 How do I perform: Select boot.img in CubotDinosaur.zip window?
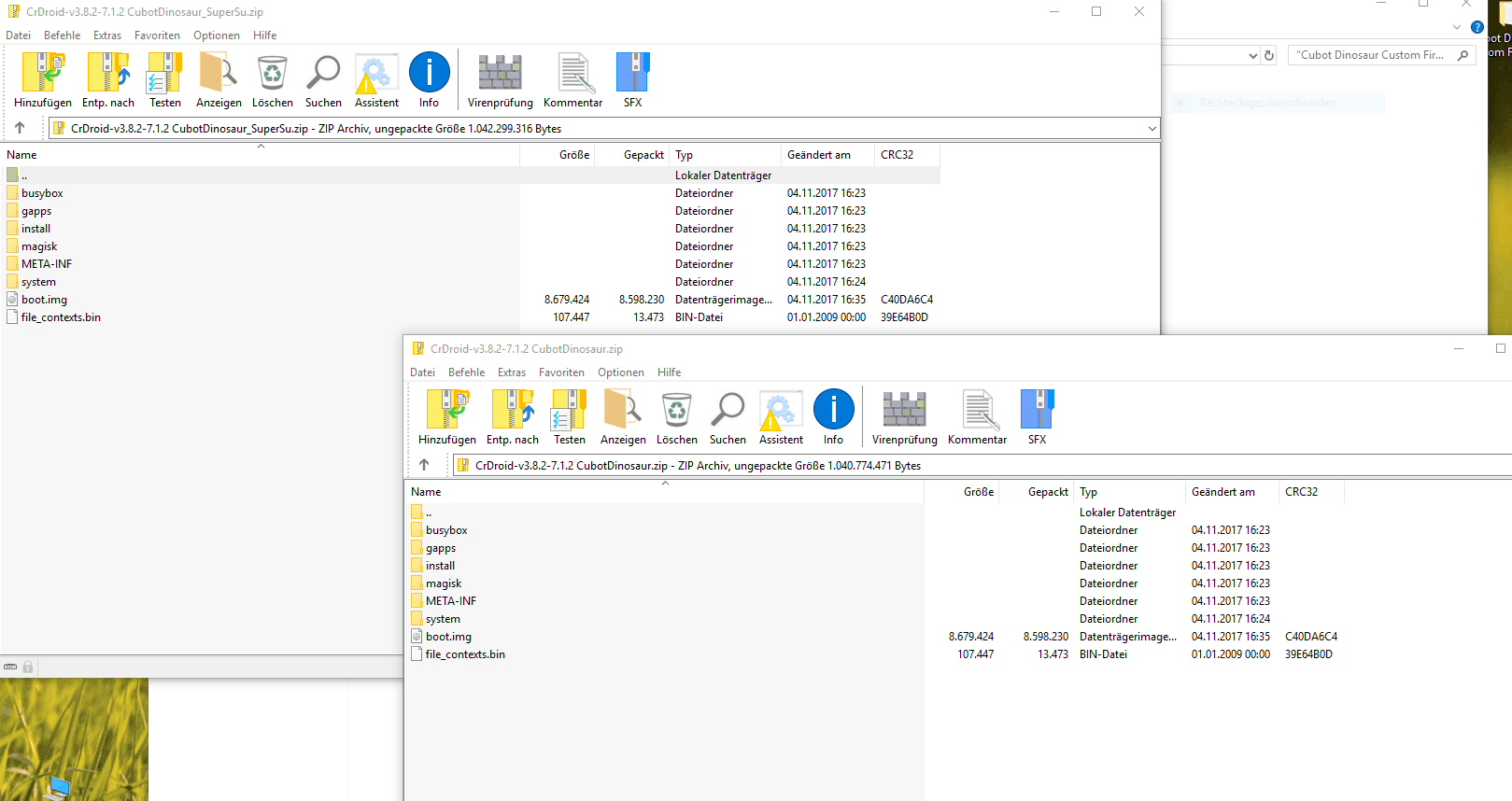pyautogui.click(x=448, y=637)
